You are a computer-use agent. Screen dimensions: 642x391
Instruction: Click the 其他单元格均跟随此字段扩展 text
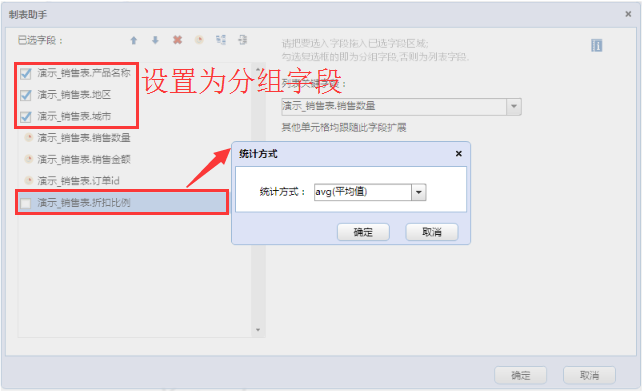tap(344, 127)
